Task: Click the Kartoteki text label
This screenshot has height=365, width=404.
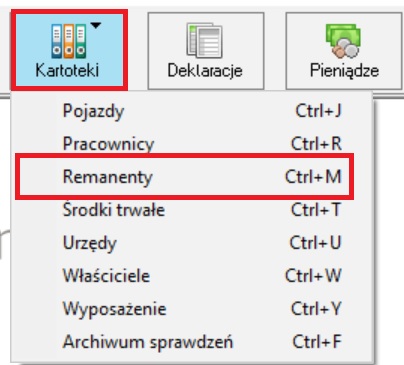Action: tap(67, 71)
